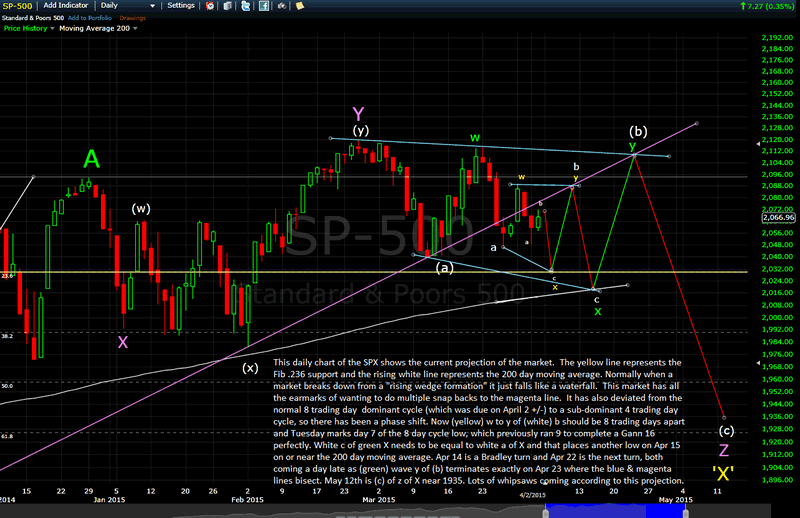Click the white '(c)' wave label

727,430
